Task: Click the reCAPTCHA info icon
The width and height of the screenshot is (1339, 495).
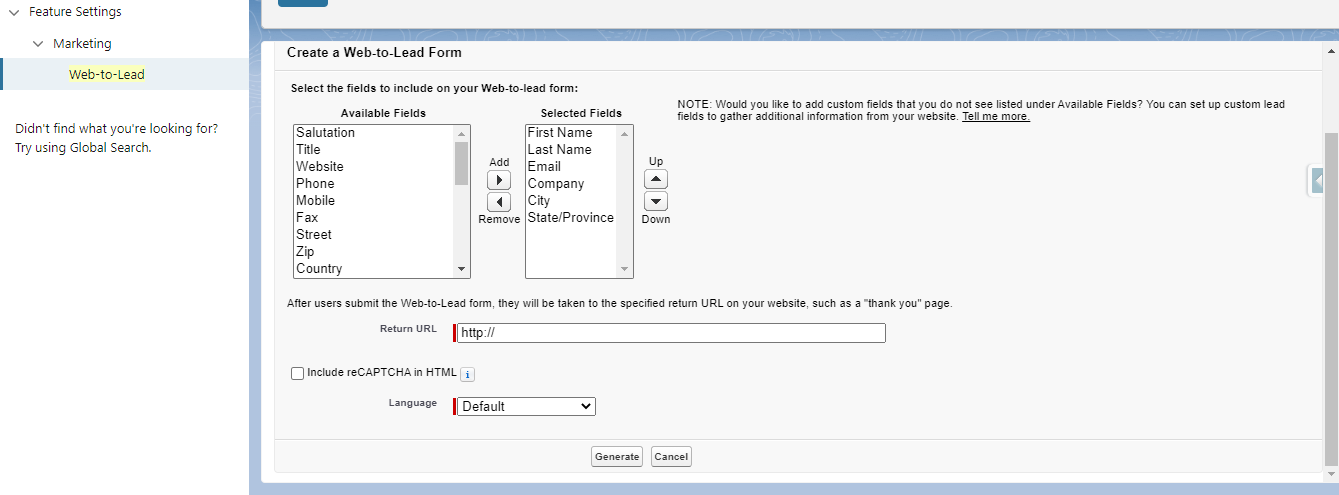Action: 467,374
